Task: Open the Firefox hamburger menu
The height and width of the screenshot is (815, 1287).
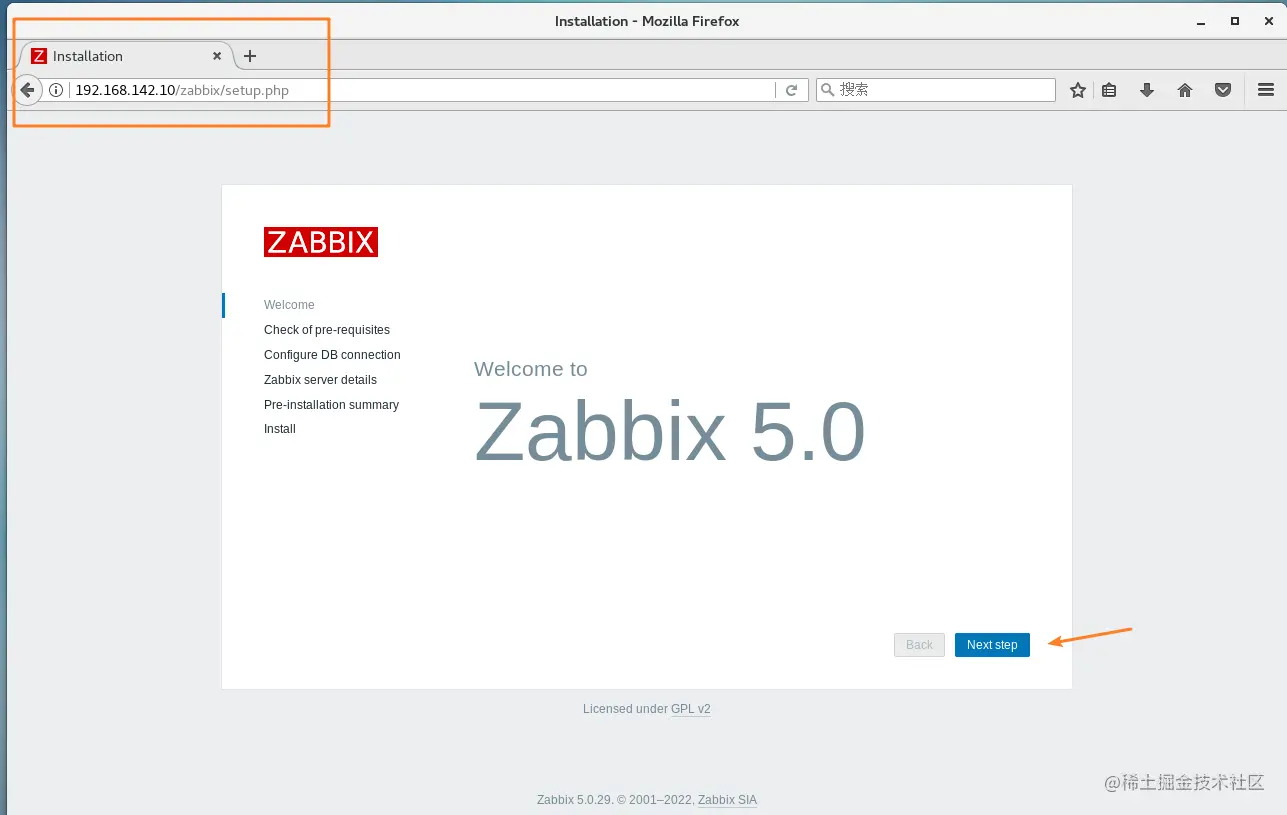Action: [1266, 90]
